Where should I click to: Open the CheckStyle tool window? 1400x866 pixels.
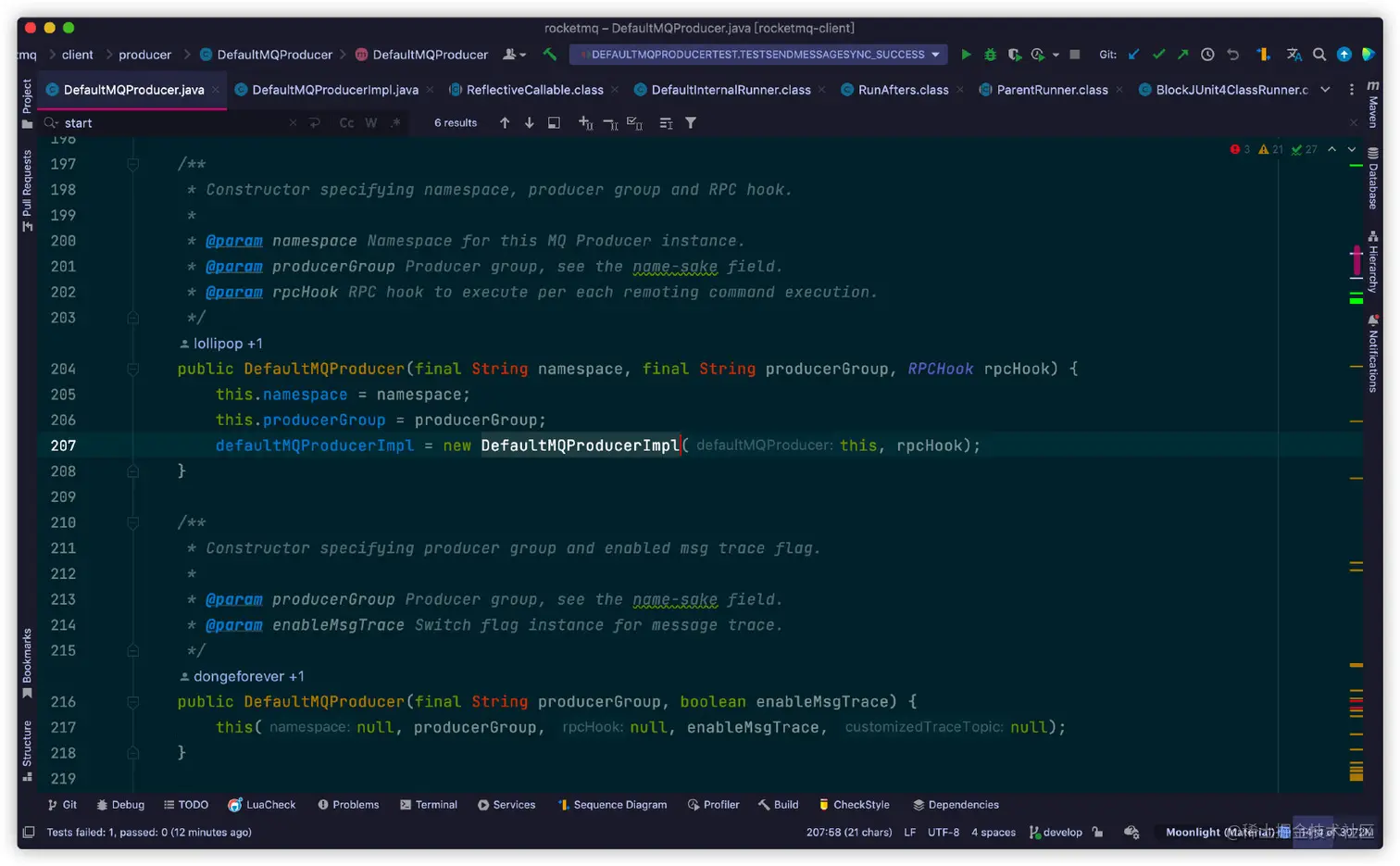pos(854,805)
